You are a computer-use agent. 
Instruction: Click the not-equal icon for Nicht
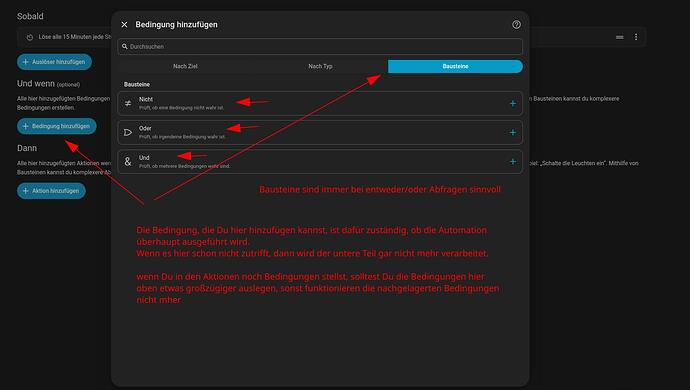(128, 103)
